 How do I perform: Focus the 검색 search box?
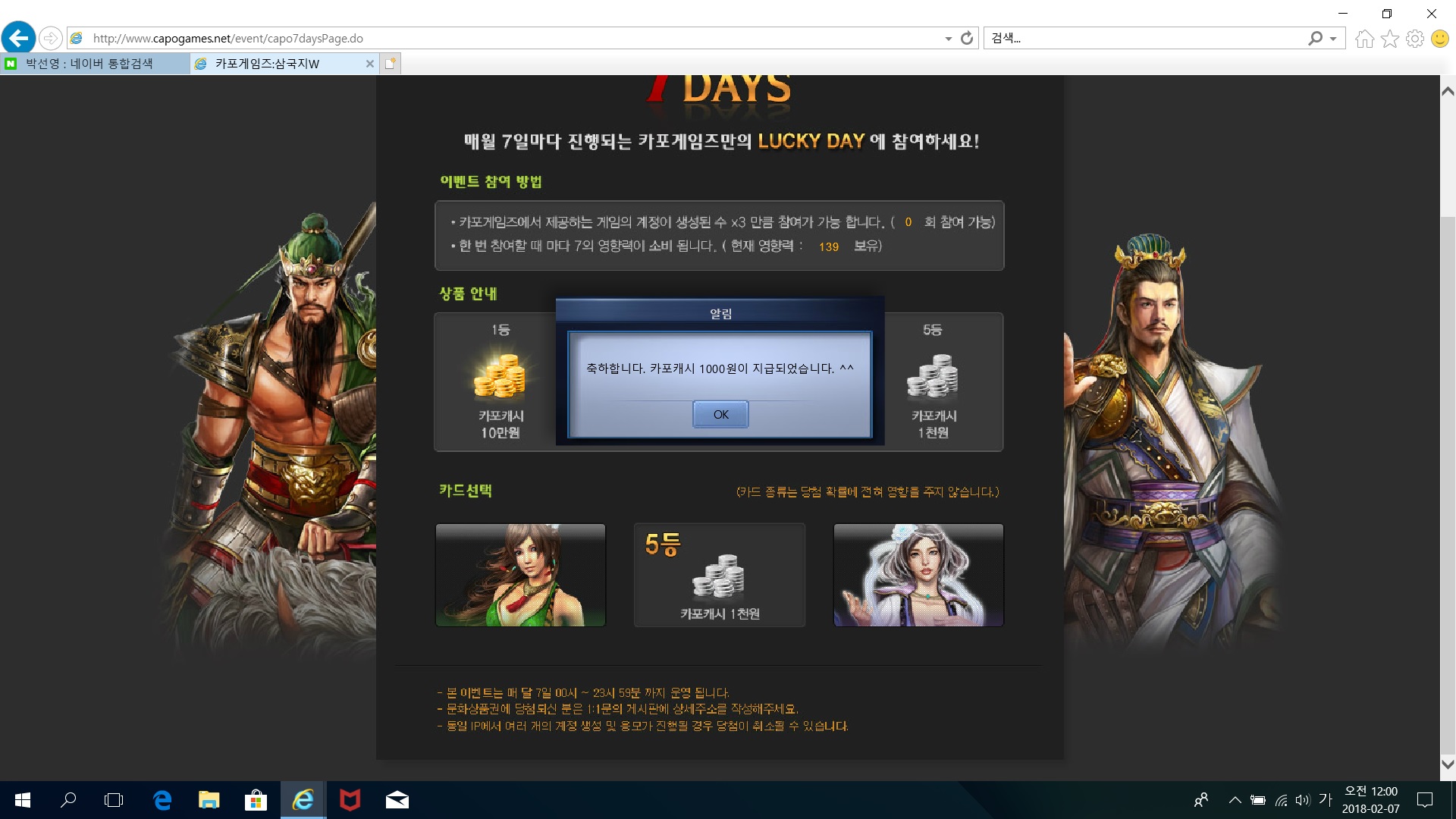(1145, 38)
